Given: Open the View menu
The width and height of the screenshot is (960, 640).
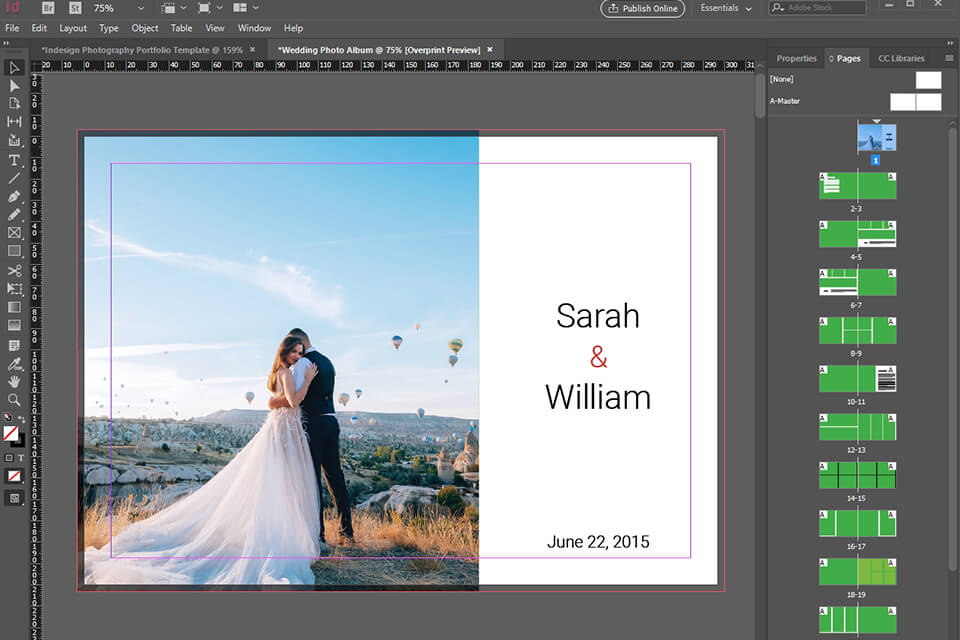Looking at the screenshot, I should (x=214, y=27).
